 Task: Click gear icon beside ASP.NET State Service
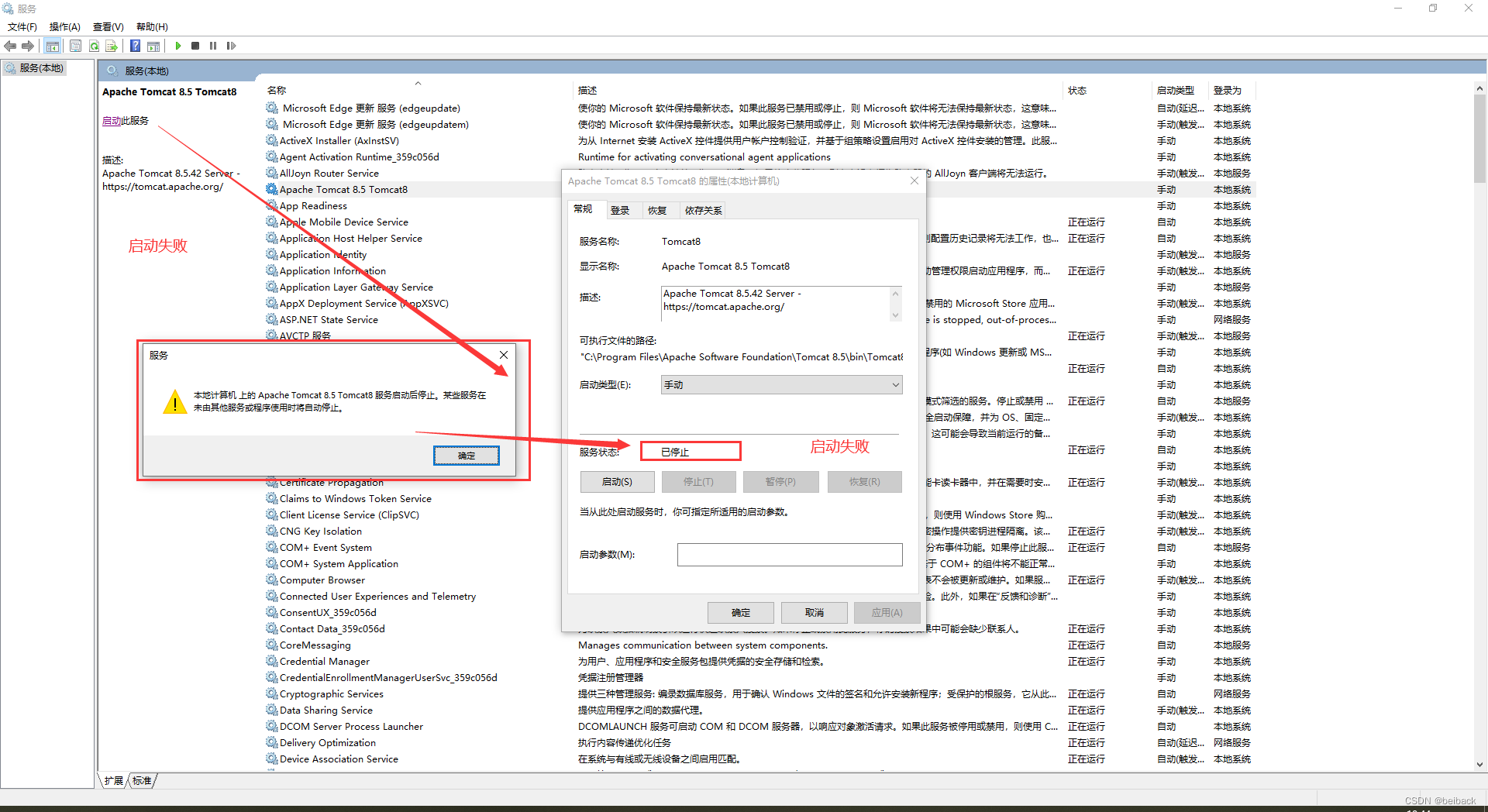271,319
